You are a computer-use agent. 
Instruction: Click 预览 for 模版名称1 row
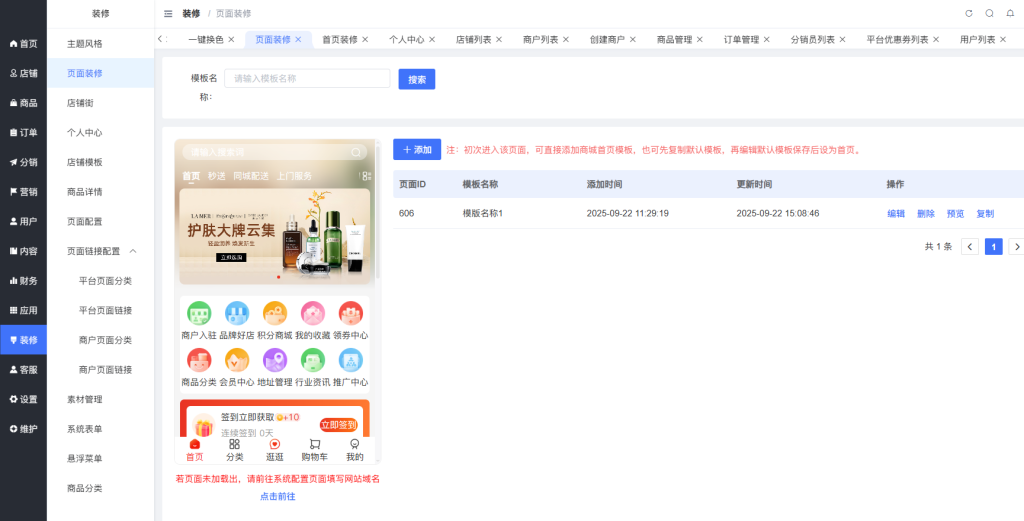coord(955,213)
